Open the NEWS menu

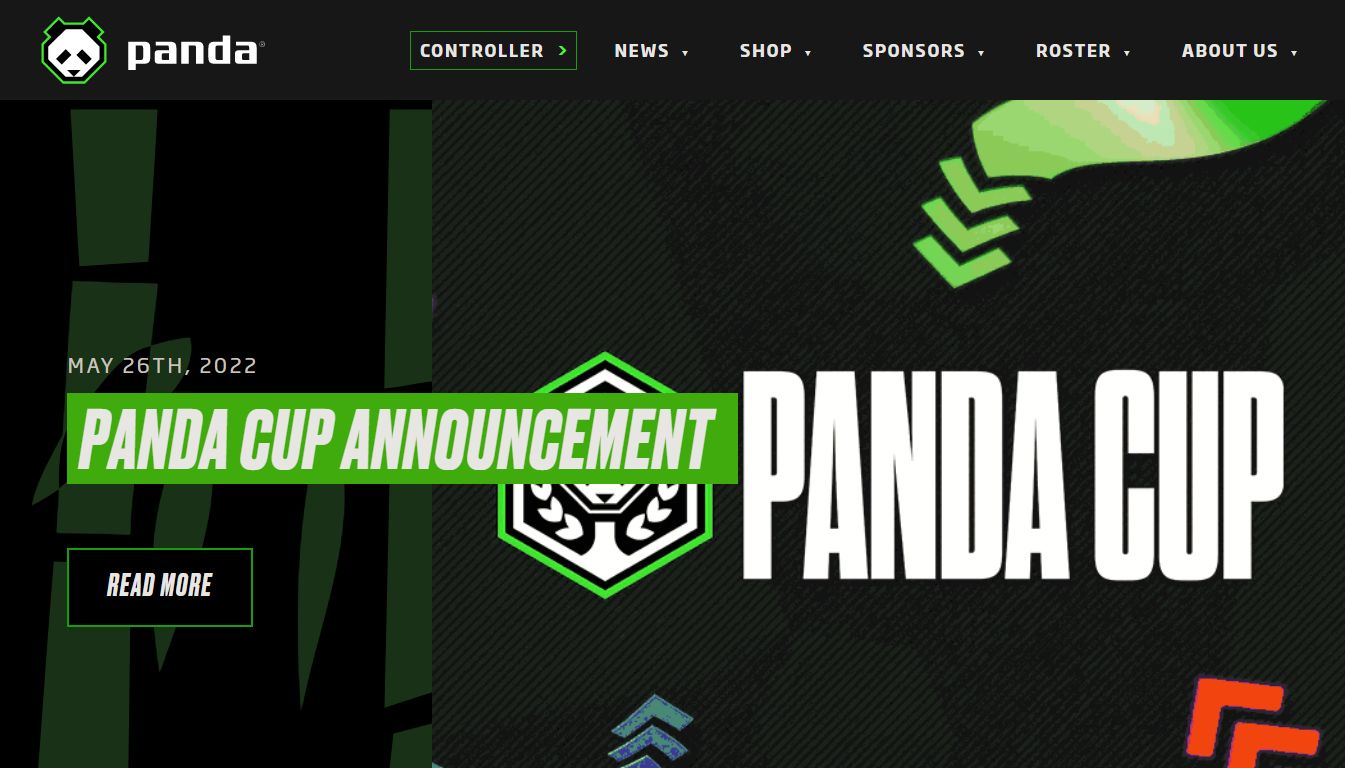click(641, 51)
